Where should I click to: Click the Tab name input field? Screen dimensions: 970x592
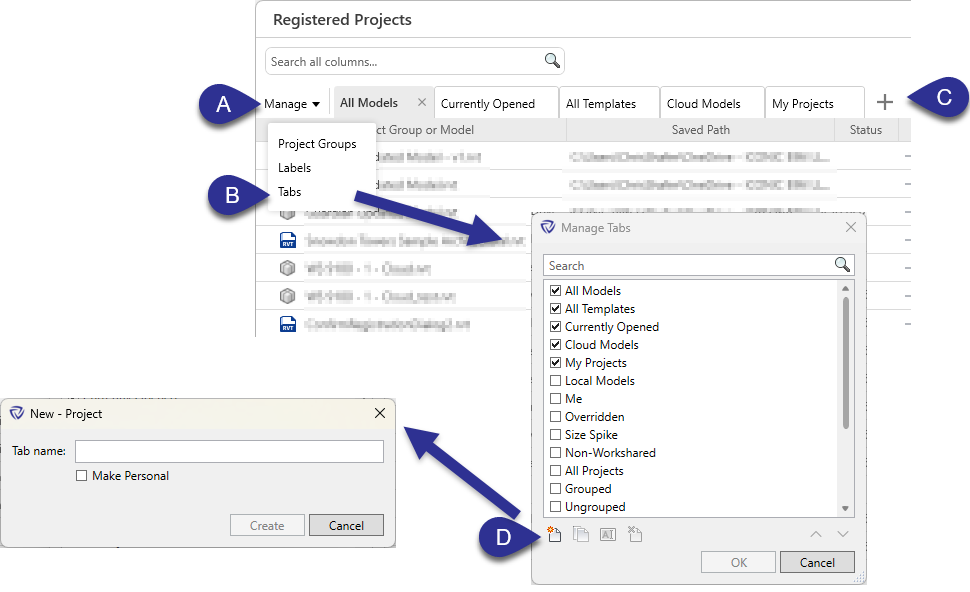(229, 451)
